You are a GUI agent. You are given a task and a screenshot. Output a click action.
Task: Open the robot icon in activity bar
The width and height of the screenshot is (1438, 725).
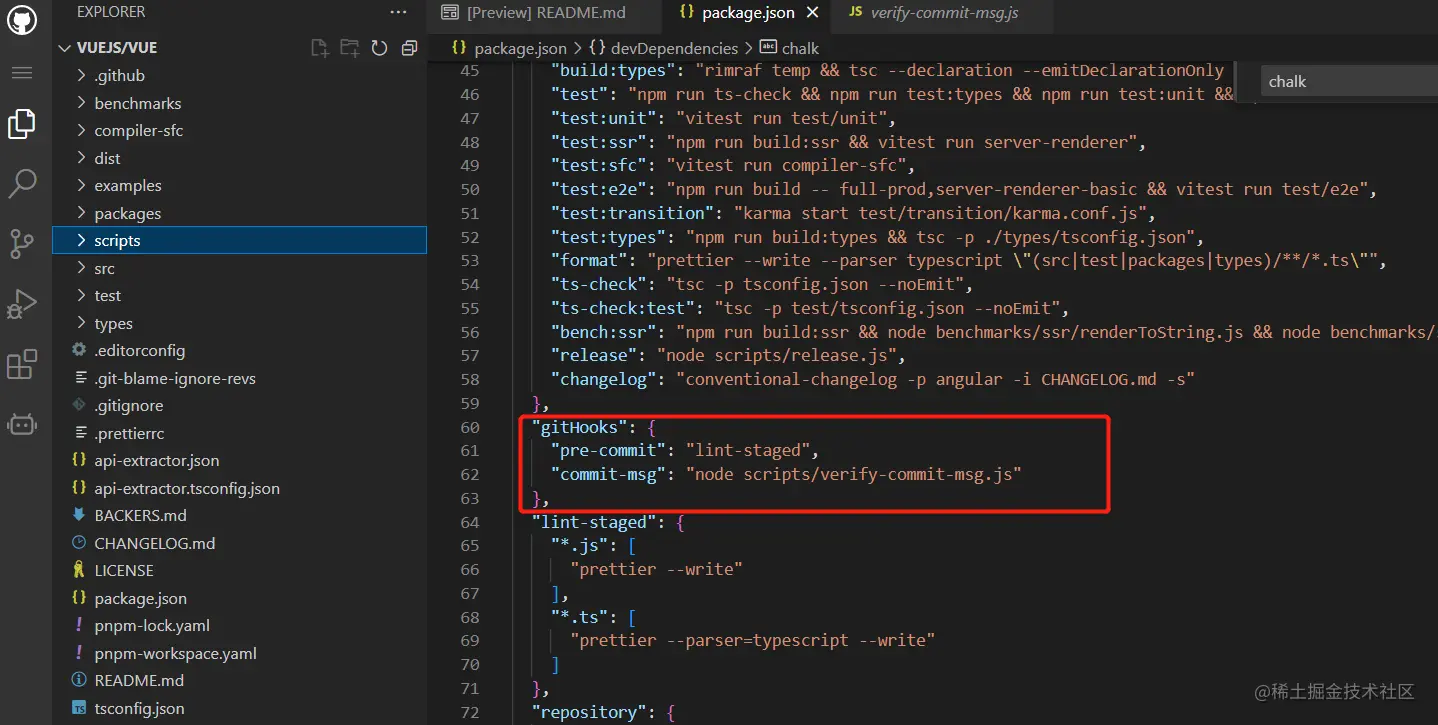[22, 424]
